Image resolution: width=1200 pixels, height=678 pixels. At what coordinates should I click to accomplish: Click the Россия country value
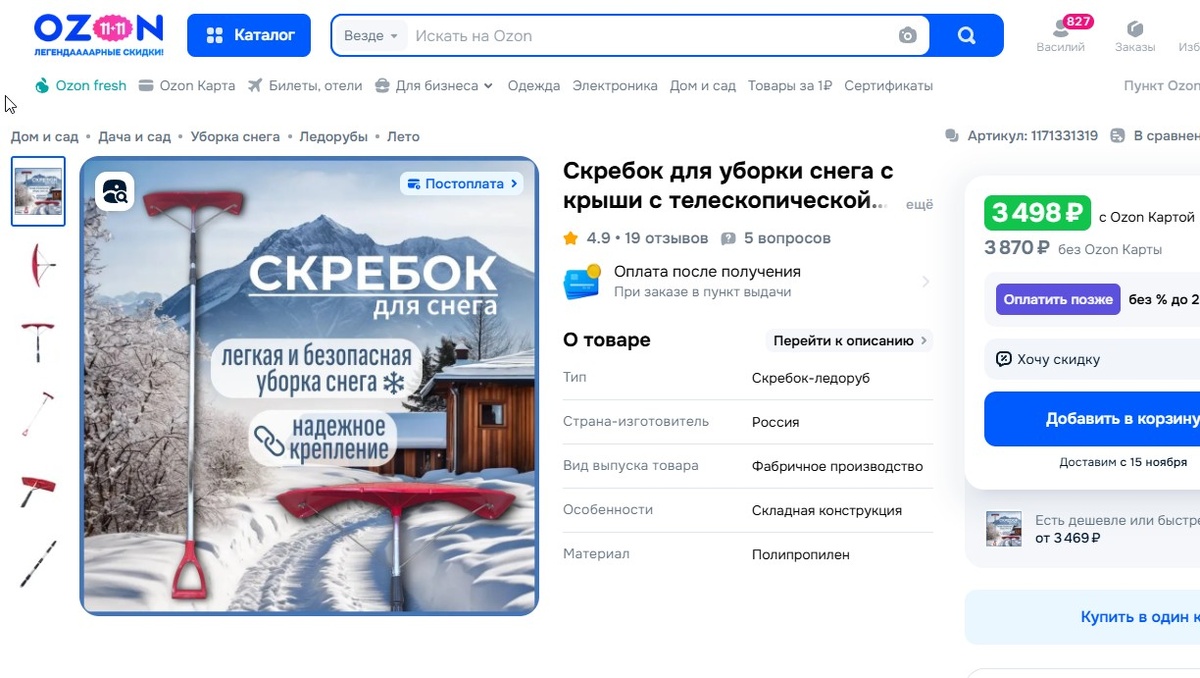[x=775, y=422]
